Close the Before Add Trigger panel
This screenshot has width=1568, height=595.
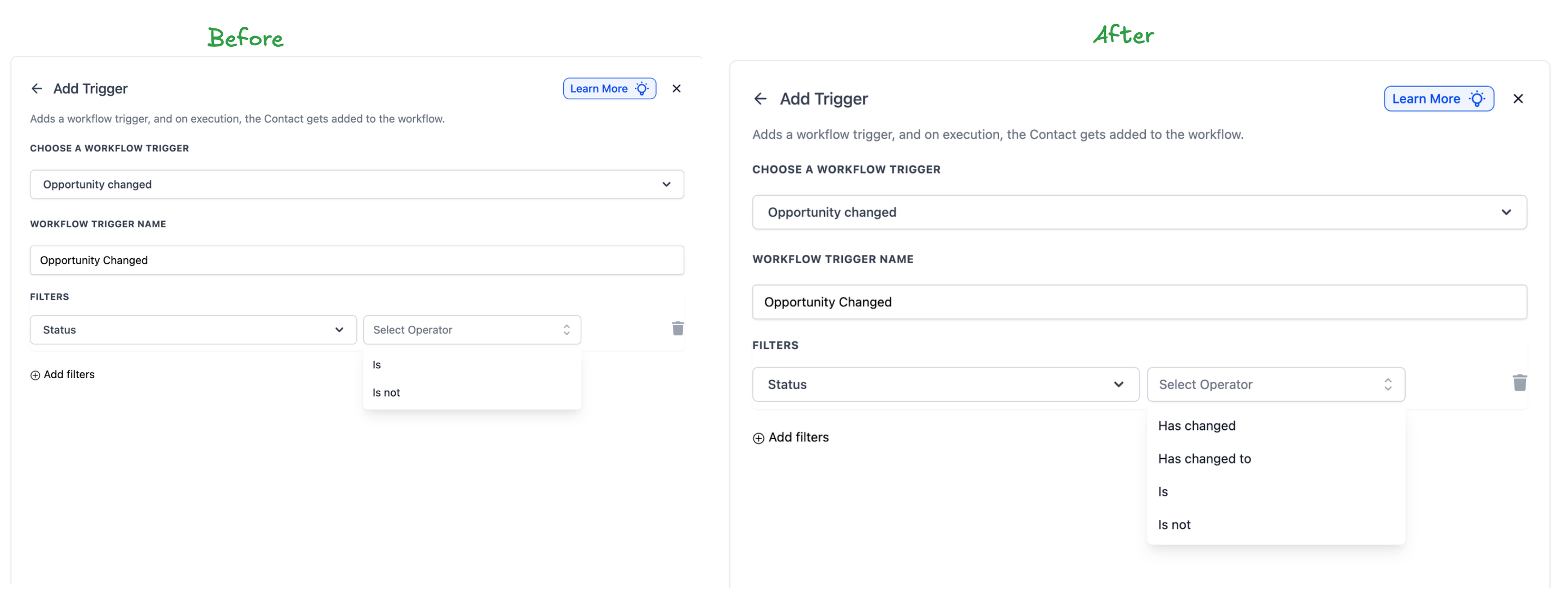676,89
